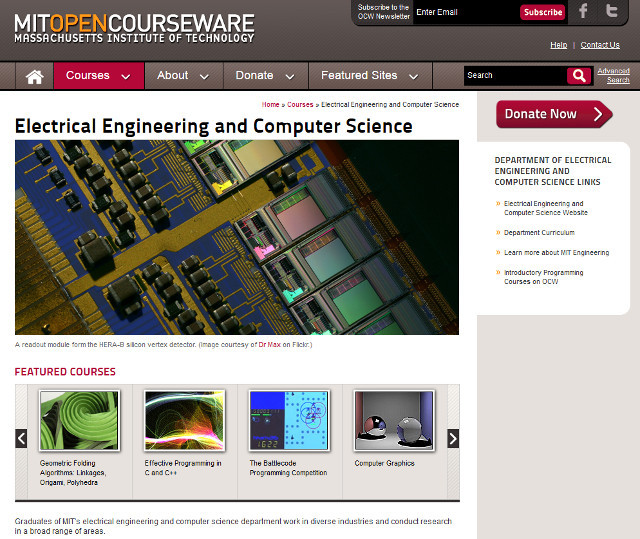
Task: Expand the Featured Sites menu chevron
Action: point(413,76)
